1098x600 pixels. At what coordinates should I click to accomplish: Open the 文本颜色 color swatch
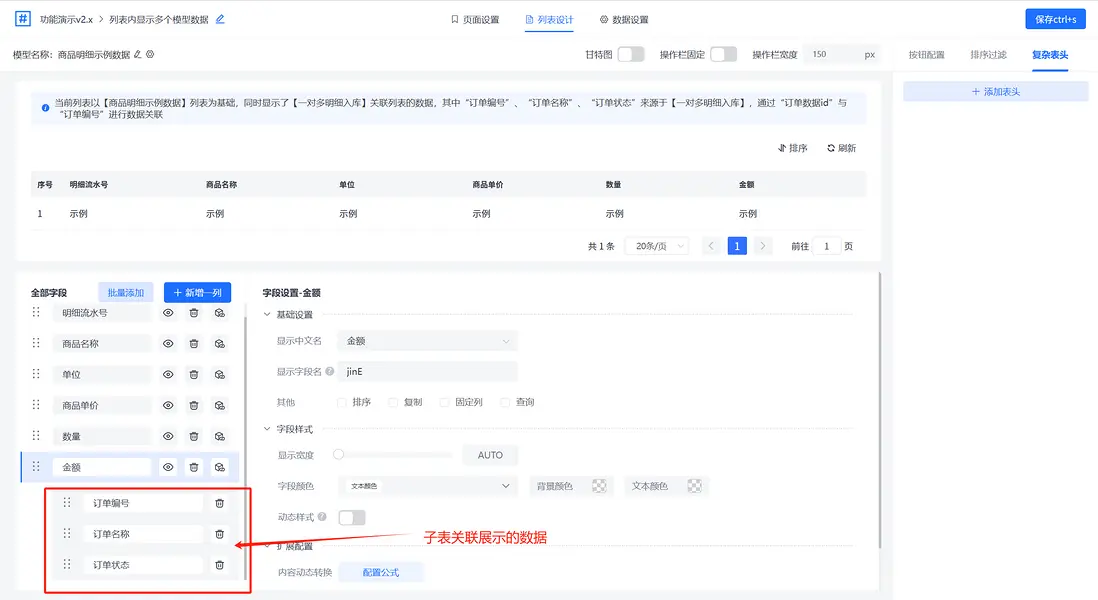pos(694,486)
